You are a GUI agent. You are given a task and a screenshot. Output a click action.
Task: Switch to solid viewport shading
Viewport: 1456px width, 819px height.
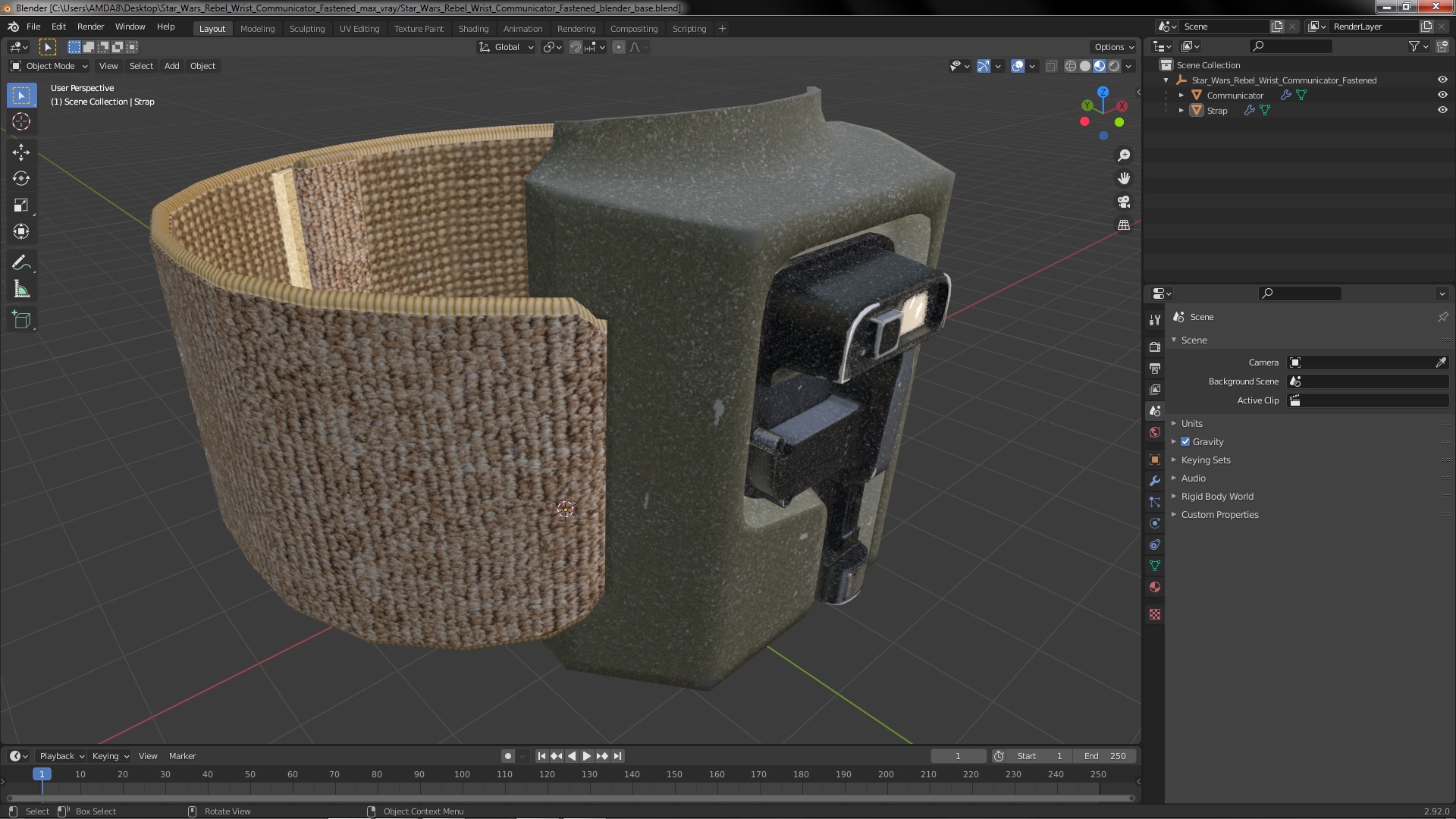click(1085, 66)
